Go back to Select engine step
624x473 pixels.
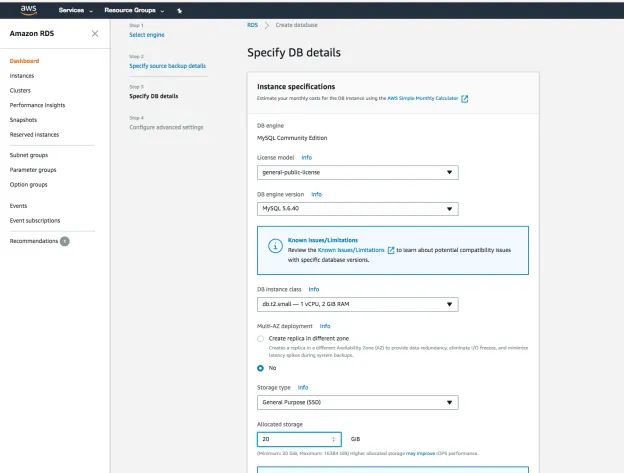pos(147,35)
